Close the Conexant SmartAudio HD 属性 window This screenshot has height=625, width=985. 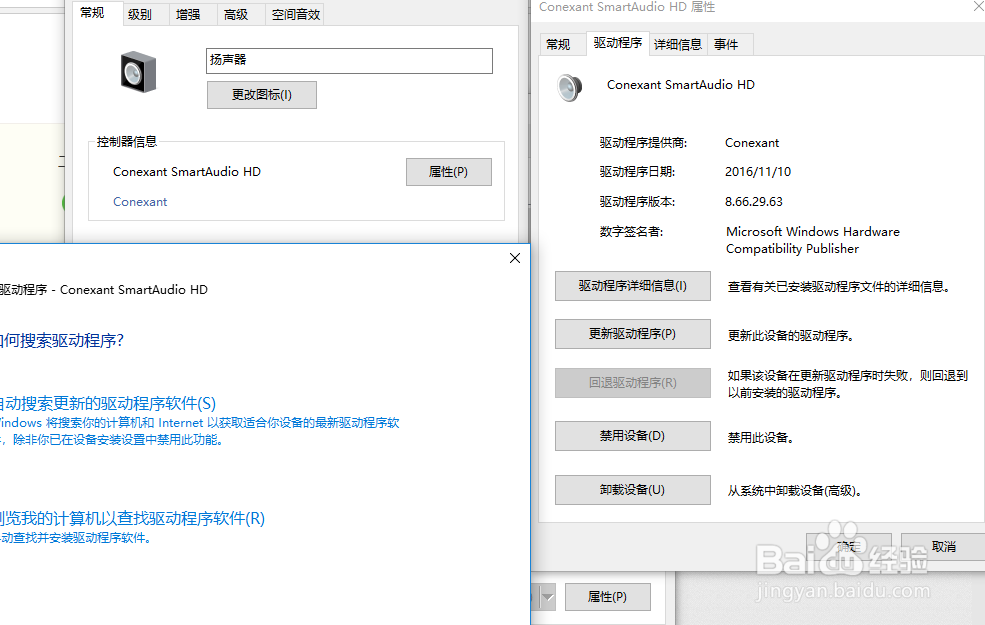(x=978, y=6)
